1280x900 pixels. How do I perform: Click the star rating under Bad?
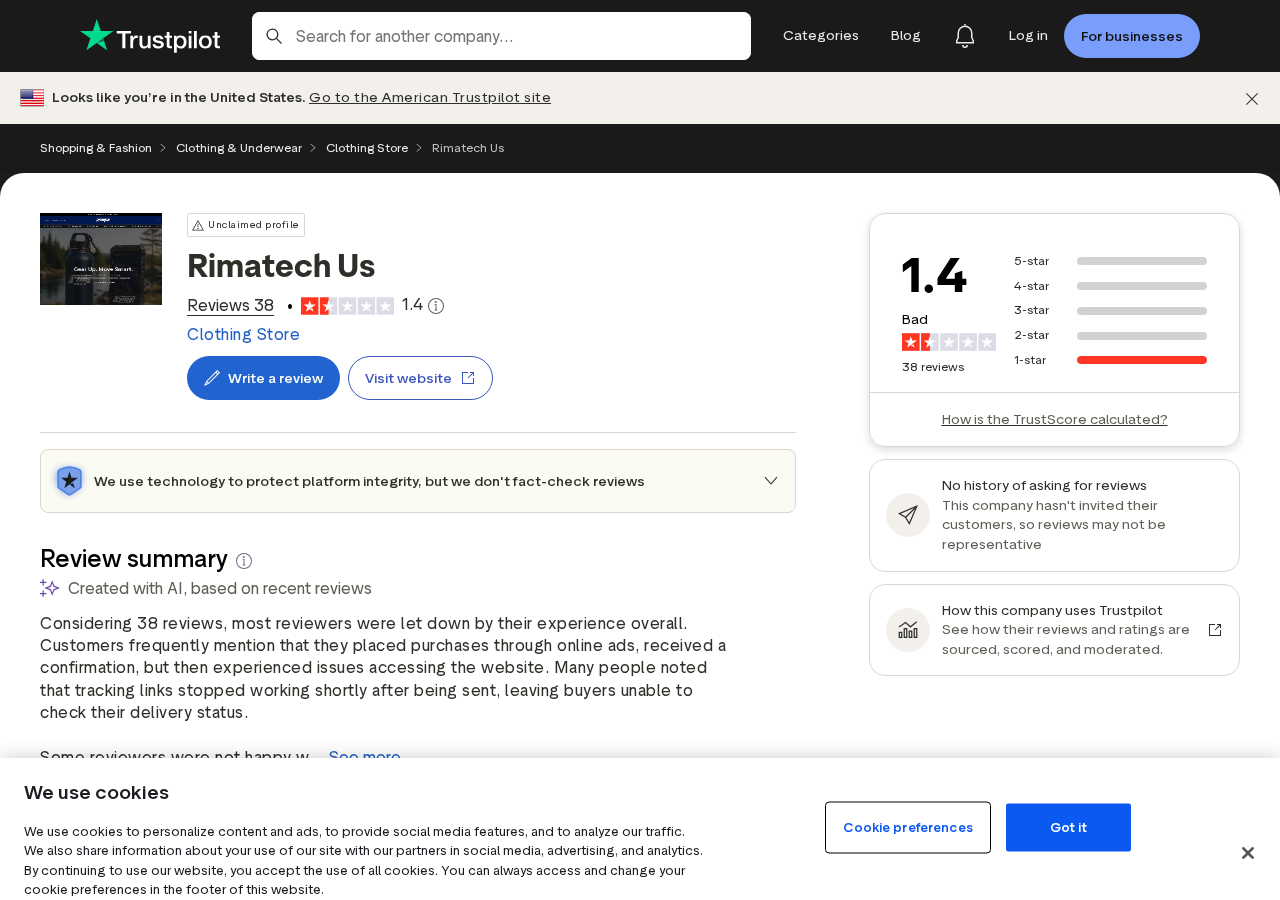[949, 342]
